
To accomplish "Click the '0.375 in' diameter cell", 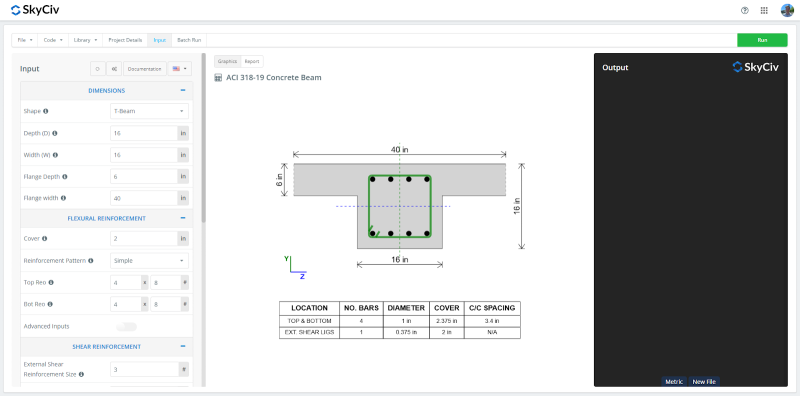I will point(406,333).
